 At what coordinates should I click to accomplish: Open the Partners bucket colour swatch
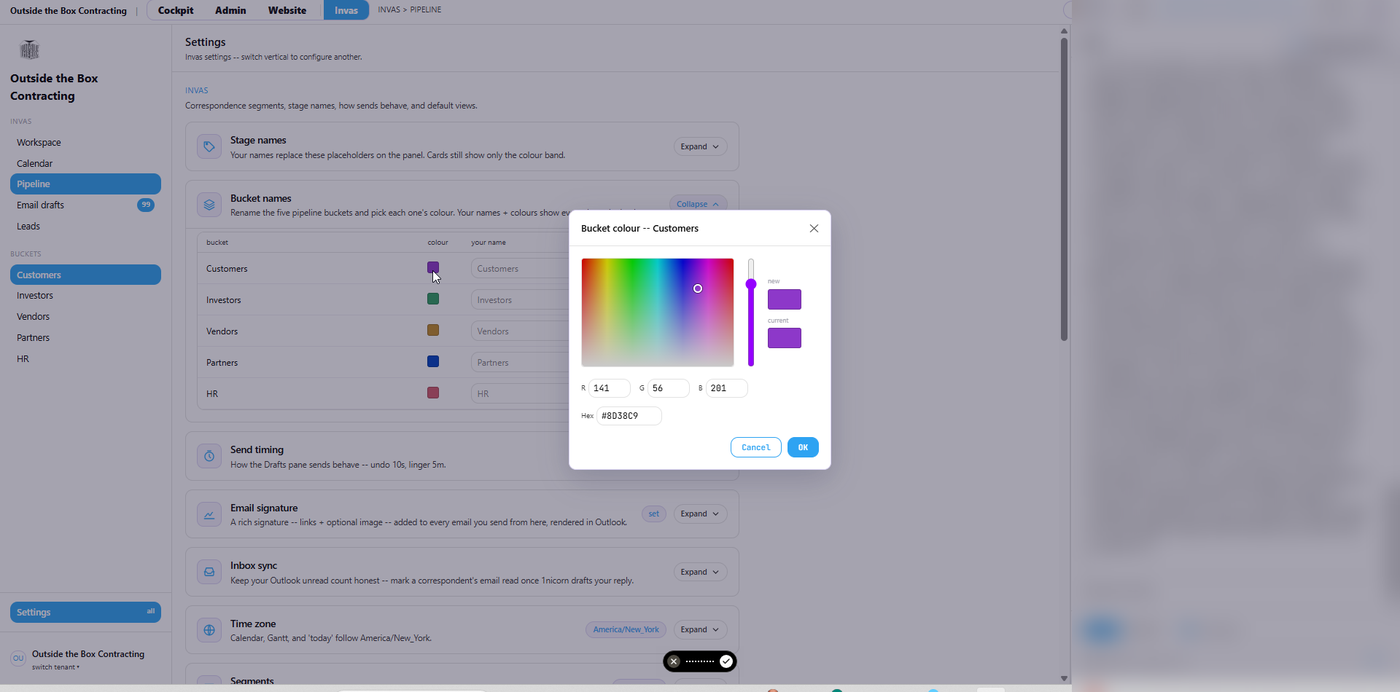tap(433, 362)
